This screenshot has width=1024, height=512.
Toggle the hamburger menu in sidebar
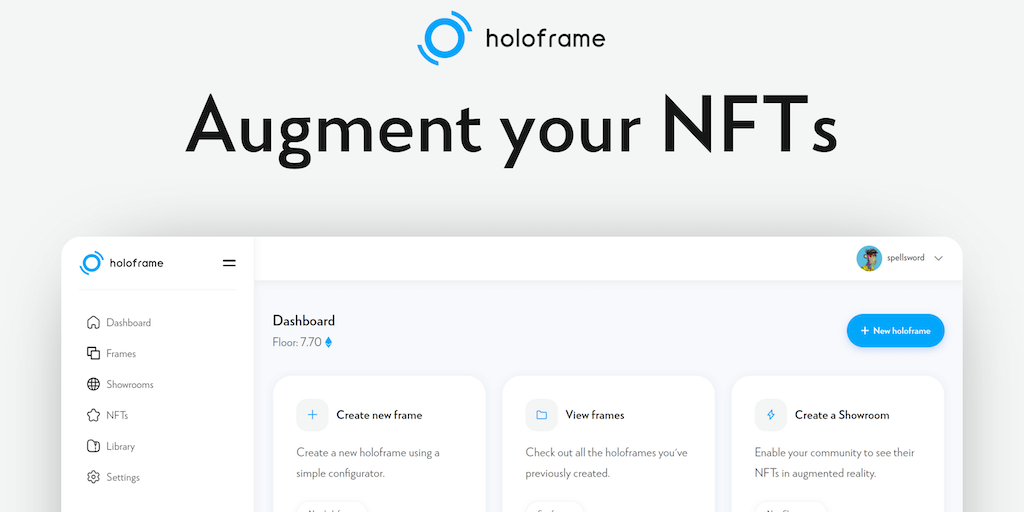tap(229, 263)
